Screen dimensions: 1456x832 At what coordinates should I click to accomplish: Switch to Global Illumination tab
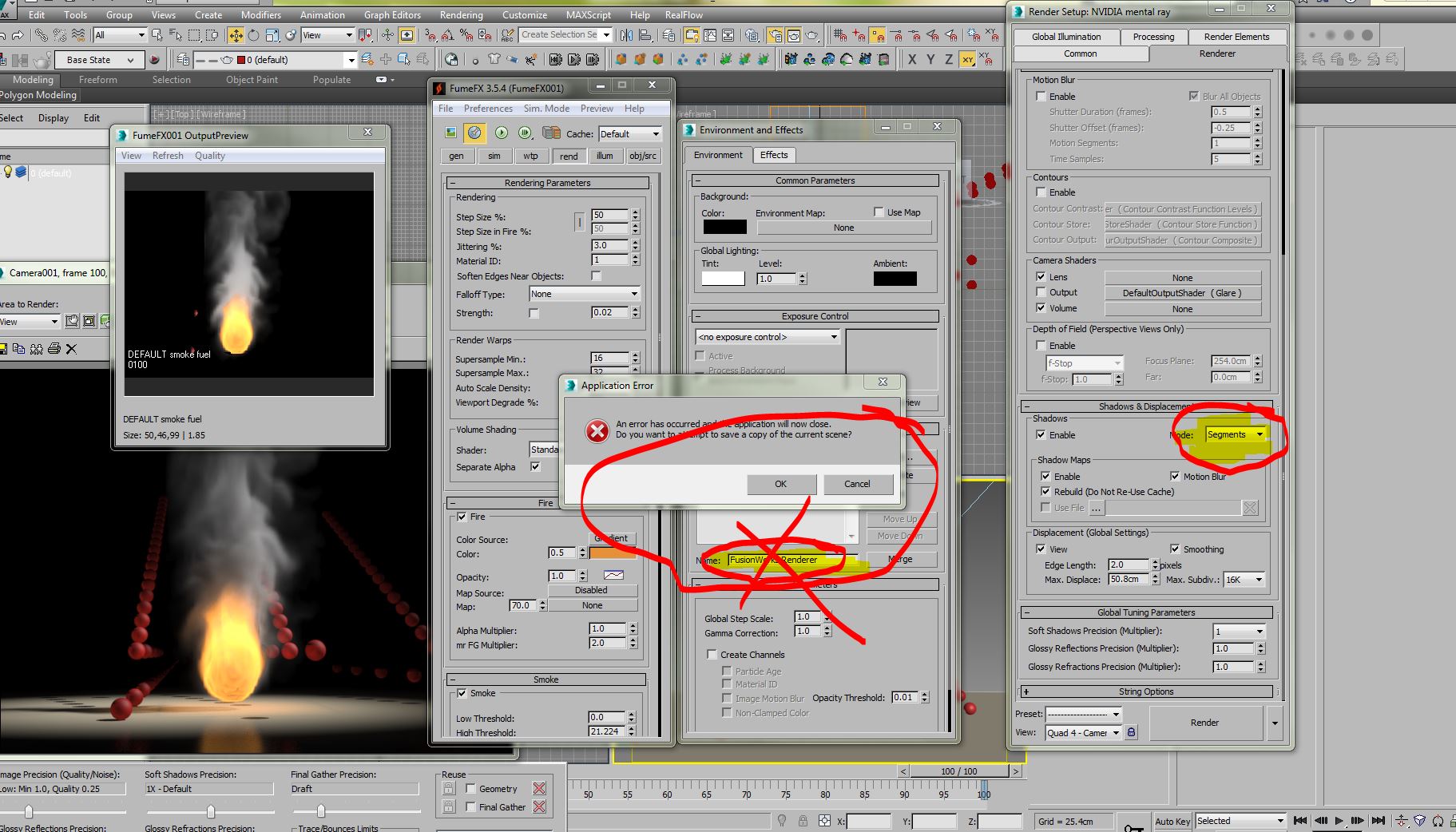click(1065, 37)
